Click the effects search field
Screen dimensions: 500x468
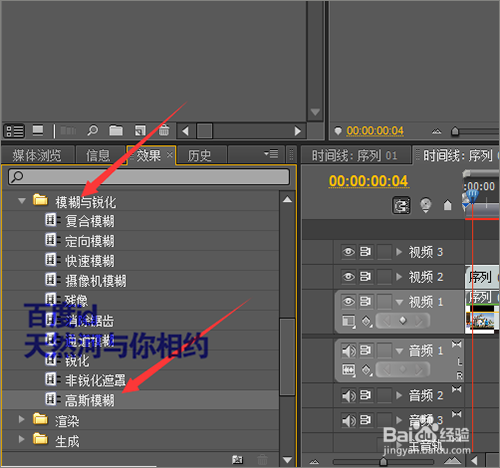coord(149,177)
